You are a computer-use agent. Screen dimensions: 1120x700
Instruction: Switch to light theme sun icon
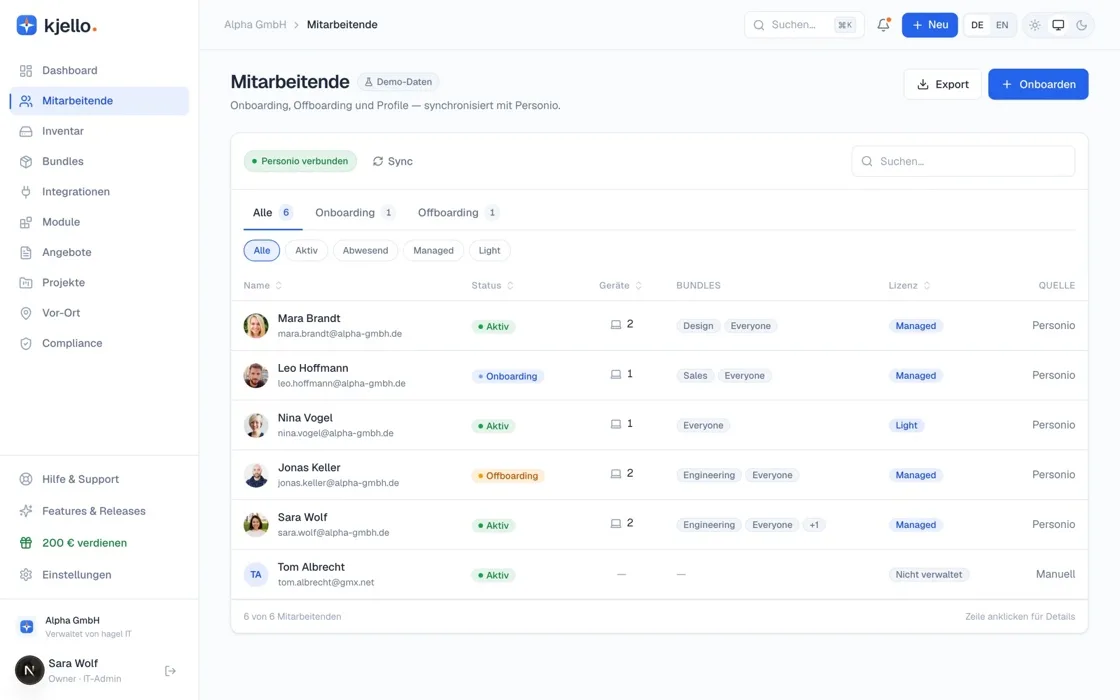click(1035, 25)
